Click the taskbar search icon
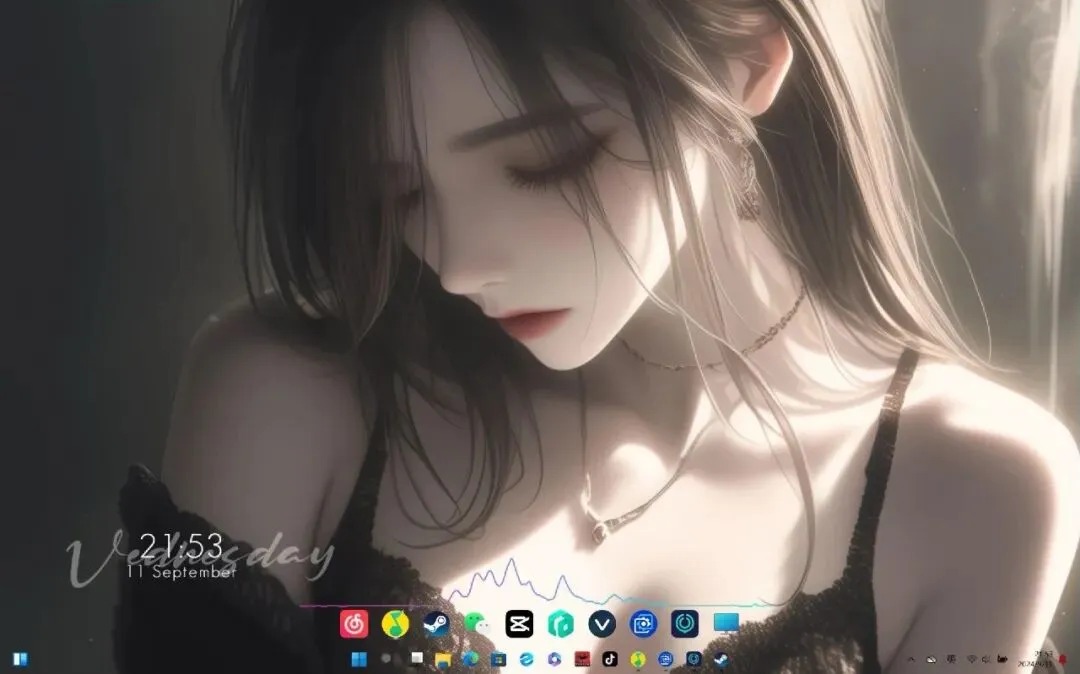 pos(386,658)
